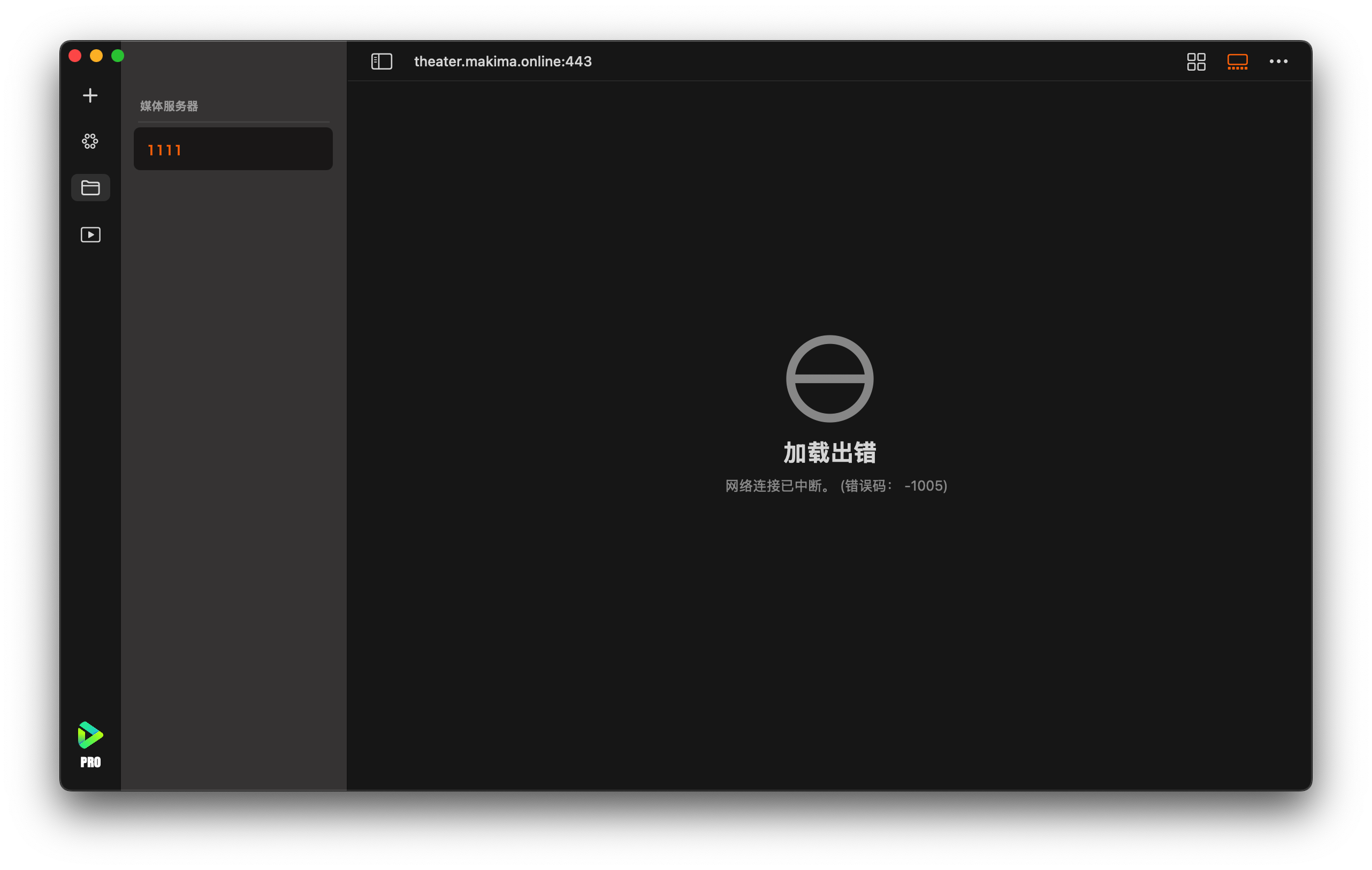
Task: Click the gray error circle icon
Action: (829, 379)
